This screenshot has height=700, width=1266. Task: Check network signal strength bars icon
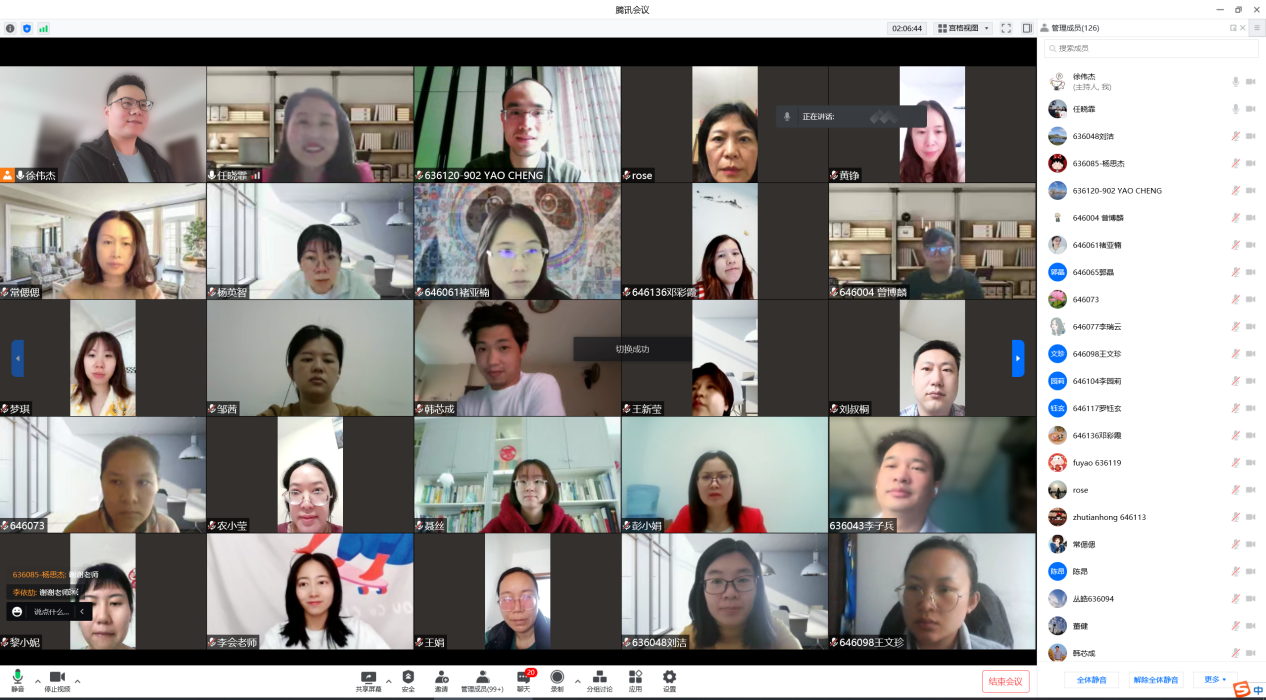point(43,28)
